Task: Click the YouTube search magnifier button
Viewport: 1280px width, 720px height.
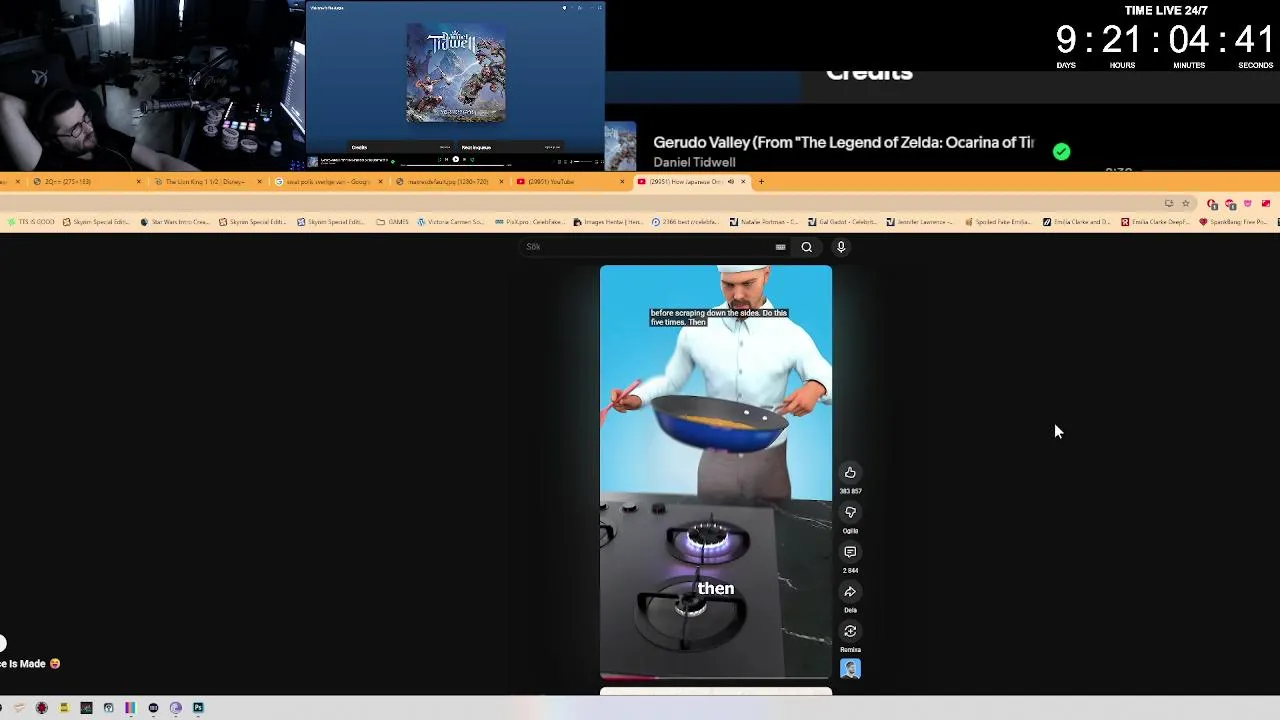Action: 806,247
